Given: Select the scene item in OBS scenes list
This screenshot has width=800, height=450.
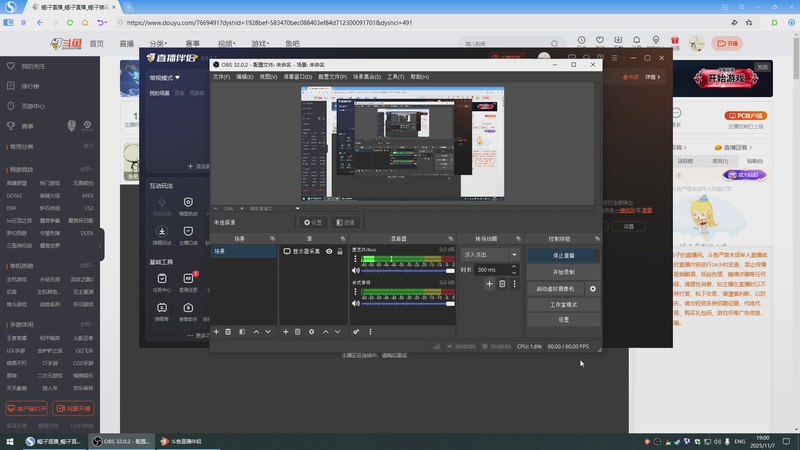Looking at the screenshot, I should click(x=243, y=251).
